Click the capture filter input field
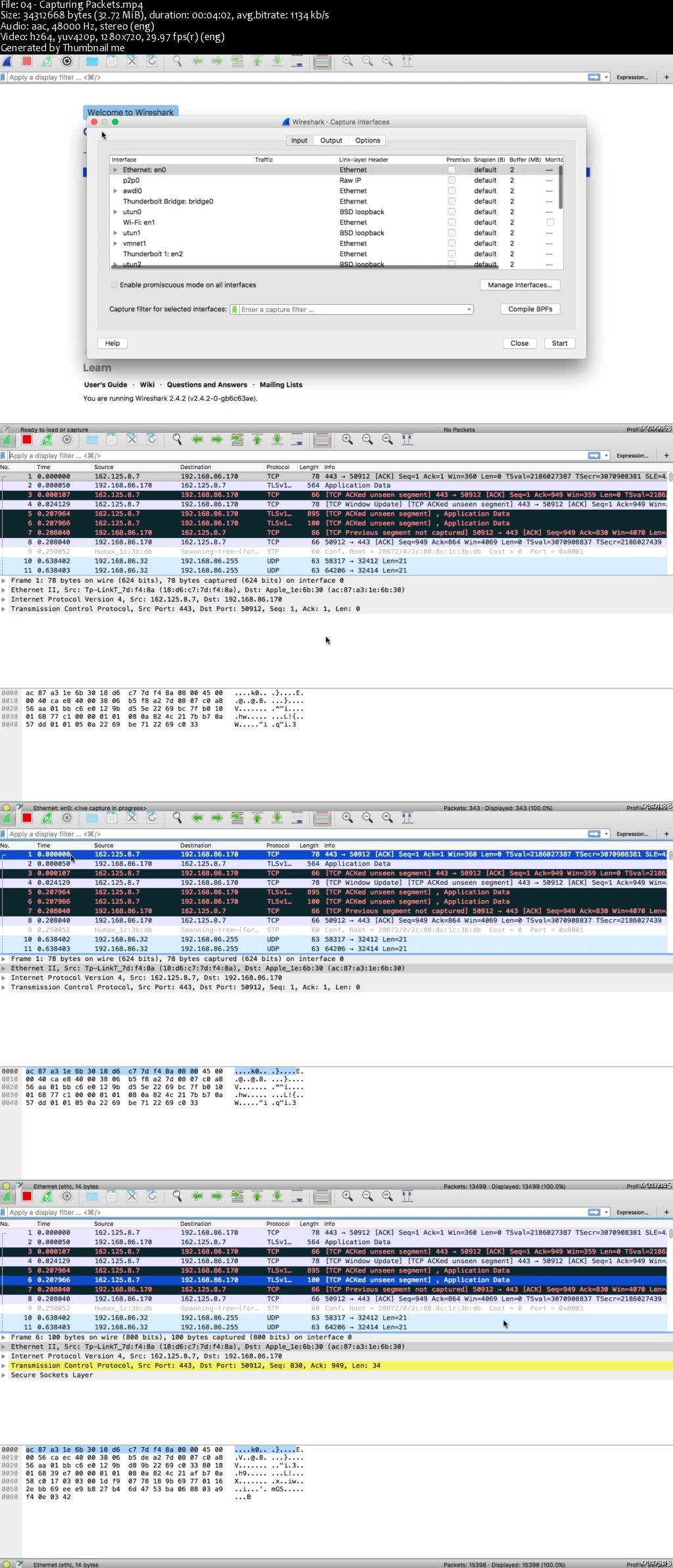The width and height of the screenshot is (673, 1568). 352,309
